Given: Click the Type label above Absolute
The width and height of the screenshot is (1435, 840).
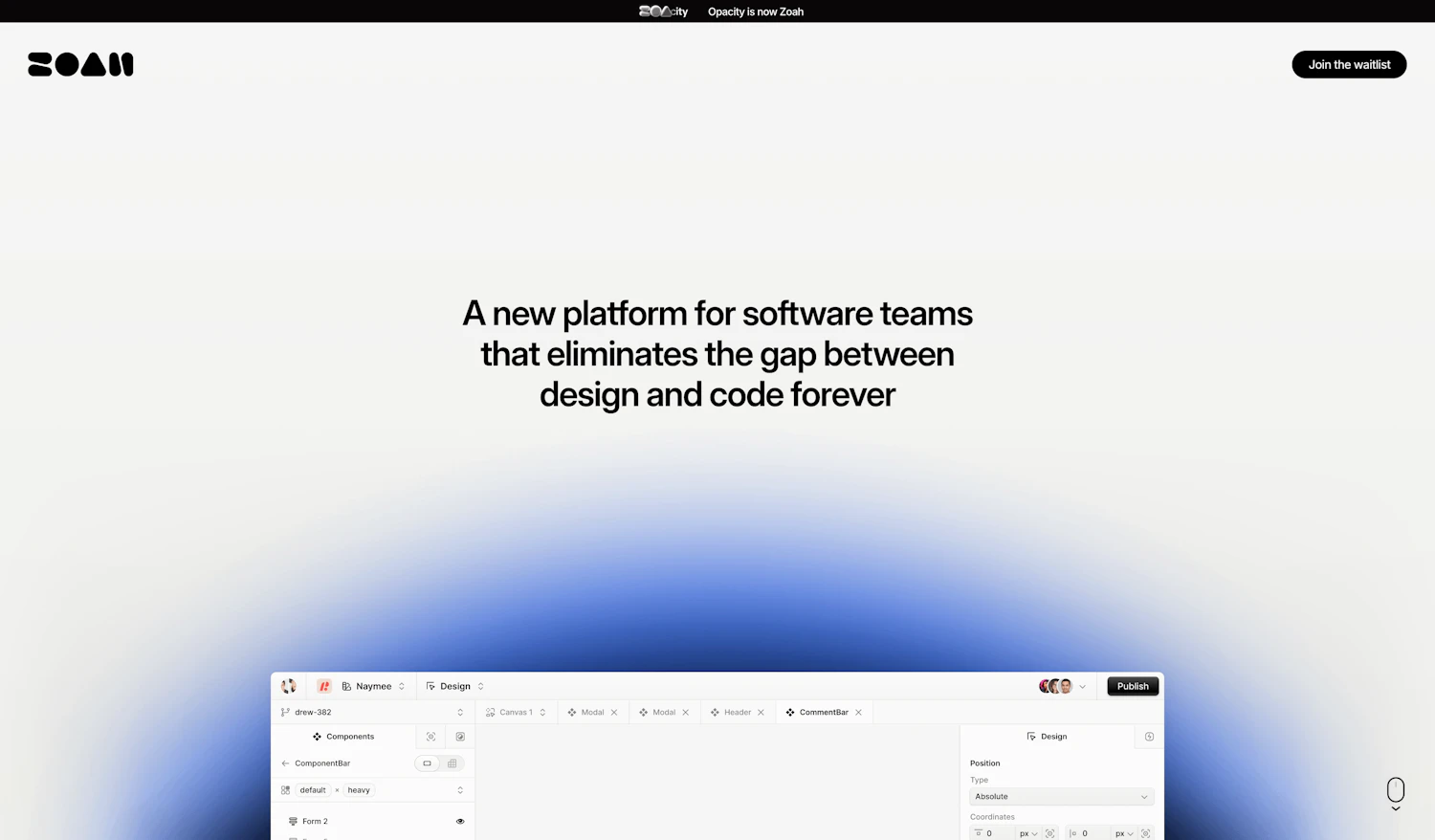Looking at the screenshot, I should pyautogui.click(x=979, y=780).
